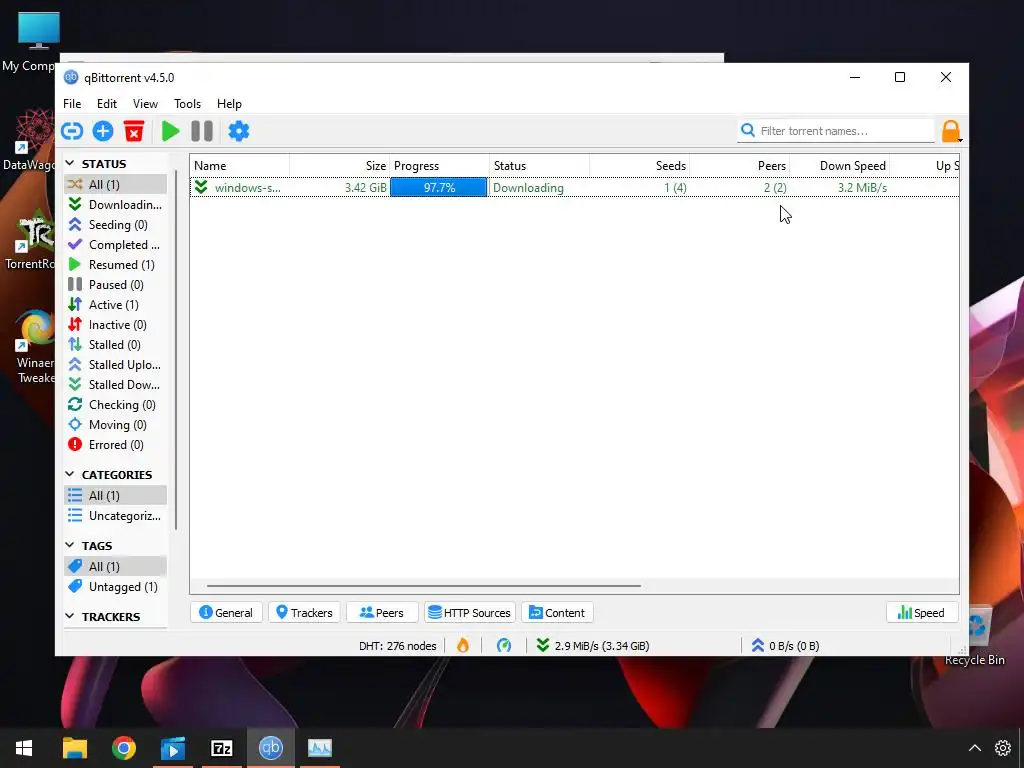Viewport: 1024px width, 768px height.
Task: Click the orange lock UI icon
Action: [x=951, y=131]
